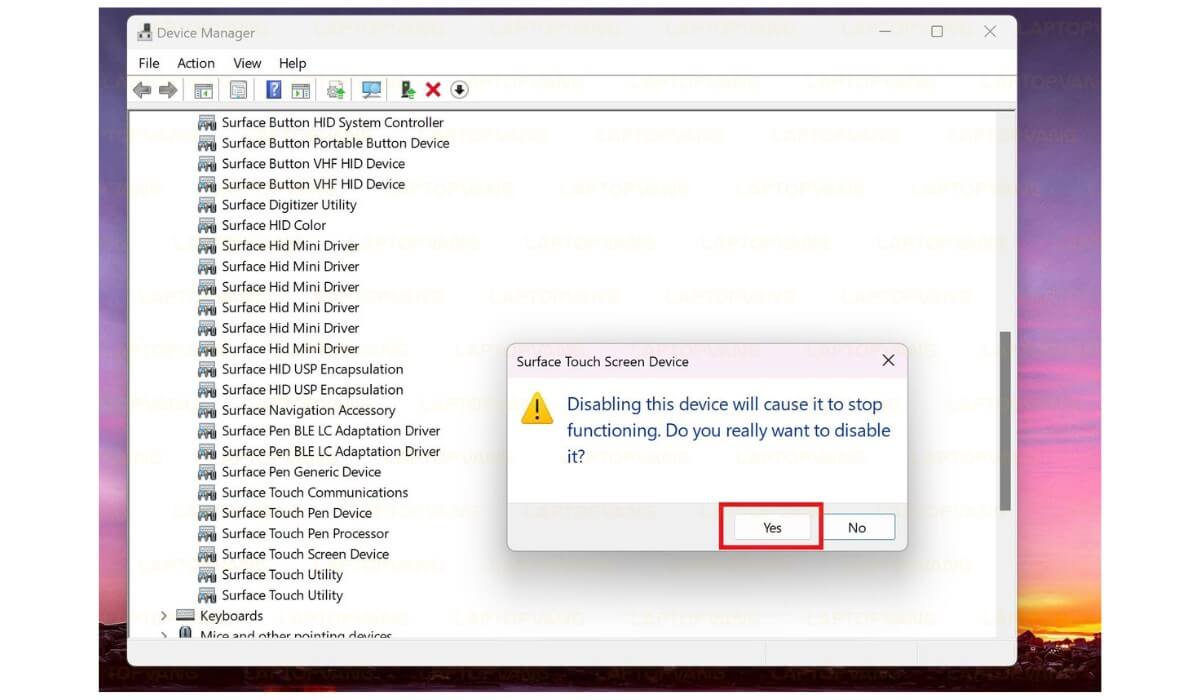Confirm disabling by clicking Yes
Screen dimensions: 1200x700
(772, 527)
